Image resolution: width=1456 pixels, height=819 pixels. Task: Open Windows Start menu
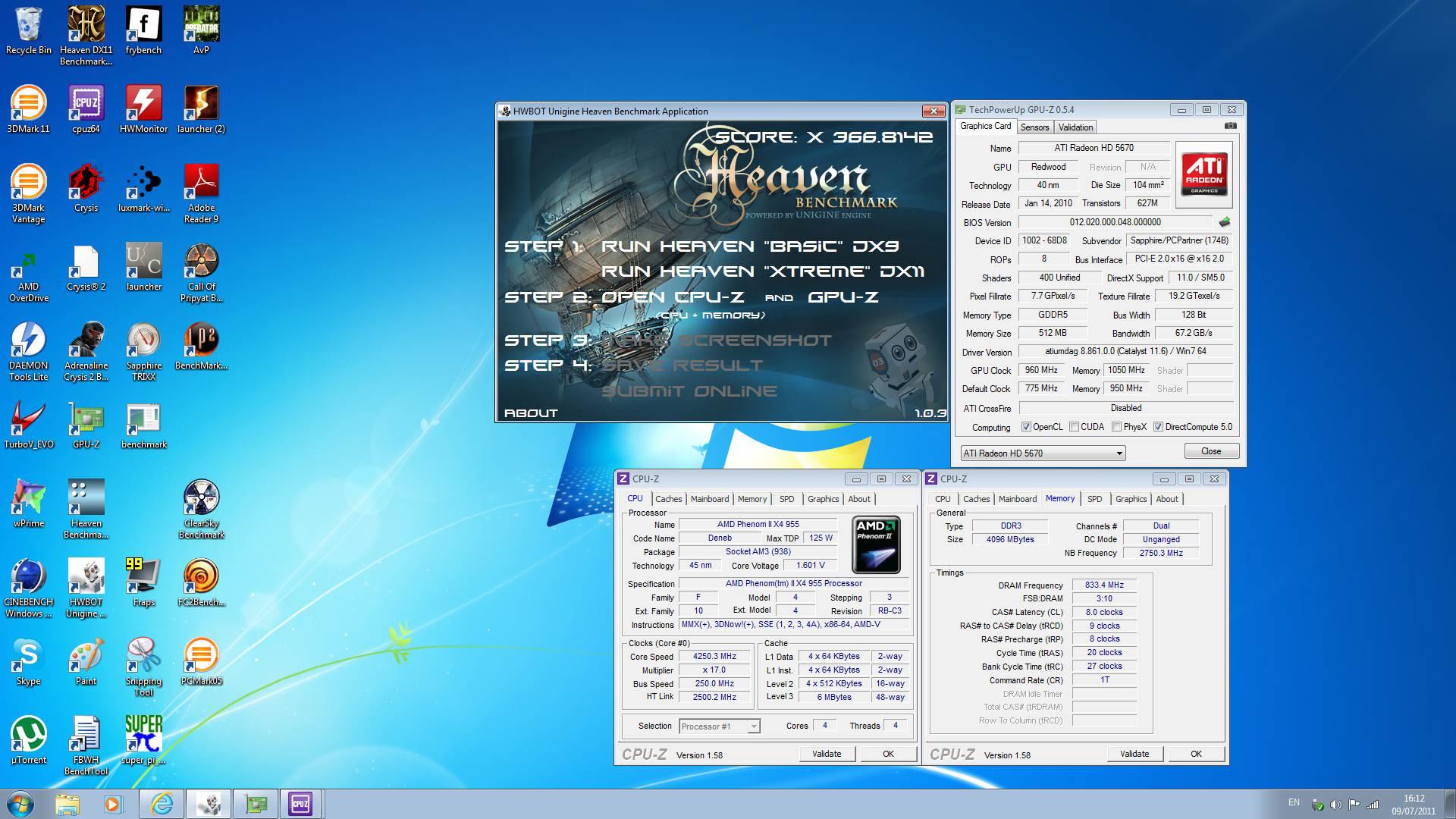click(x=20, y=804)
